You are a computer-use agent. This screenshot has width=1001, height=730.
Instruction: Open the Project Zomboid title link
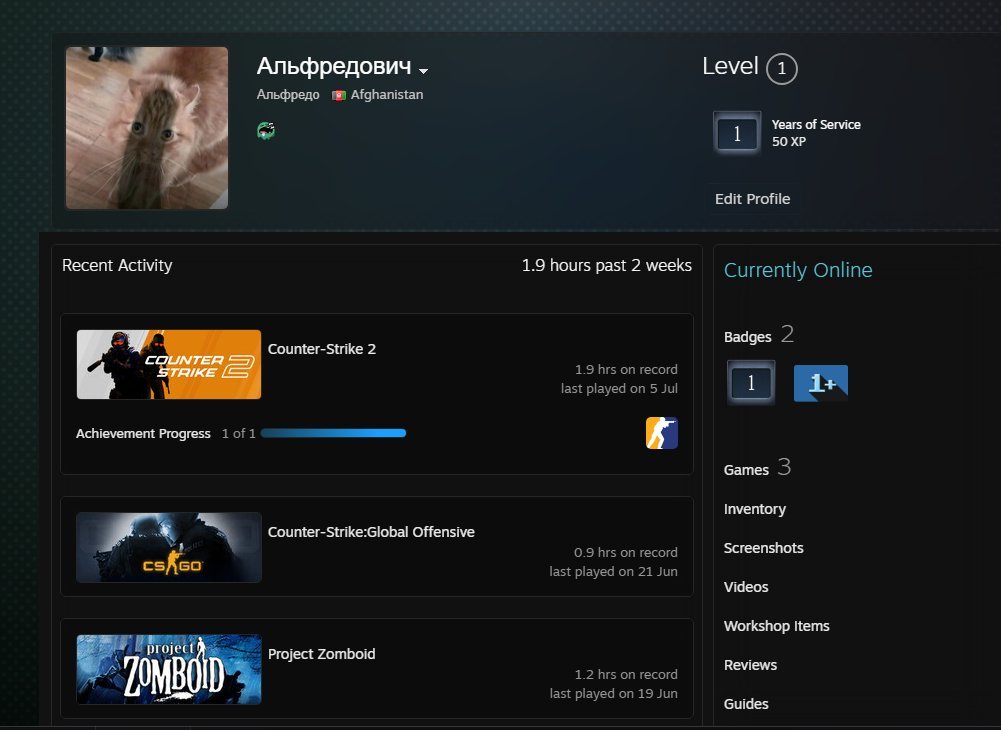tap(321, 654)
